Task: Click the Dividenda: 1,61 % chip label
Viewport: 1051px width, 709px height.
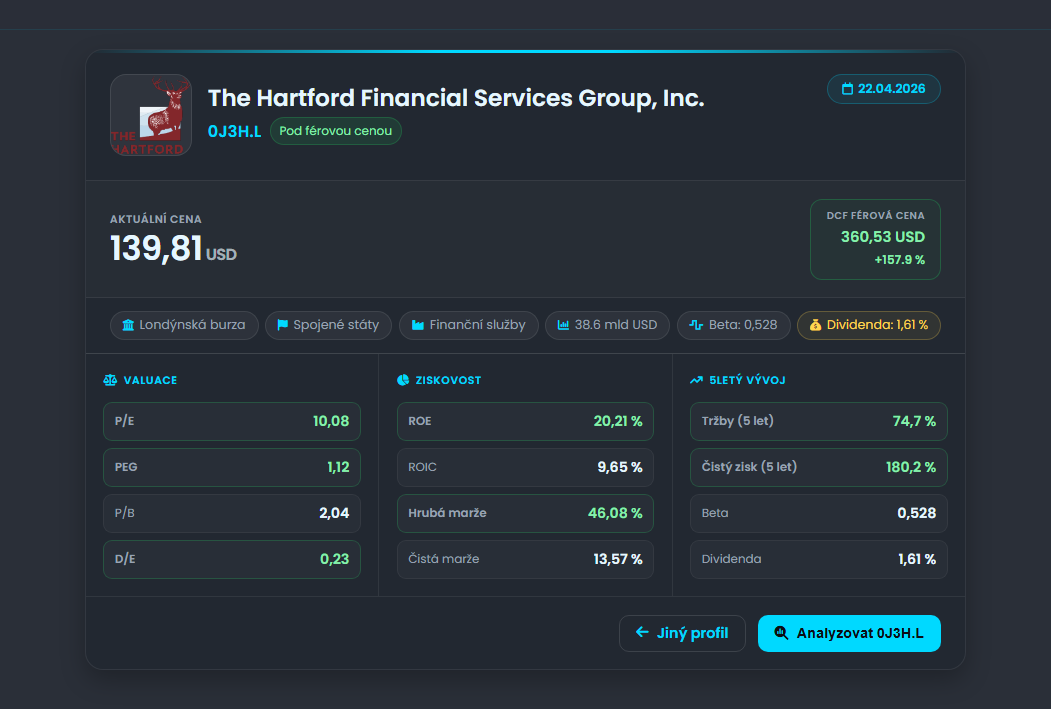Action: [877, 325]
